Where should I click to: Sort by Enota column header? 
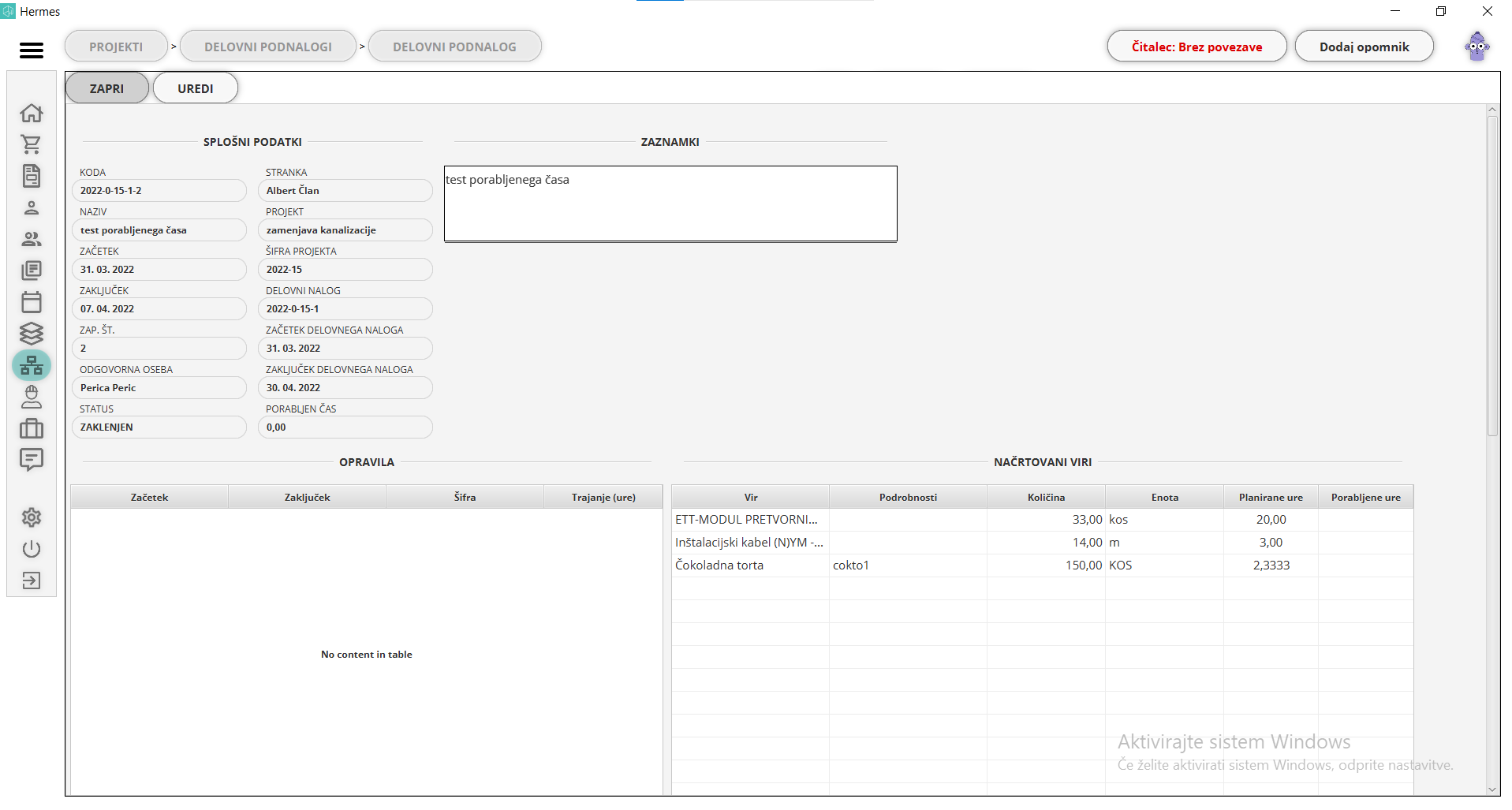1165,498
